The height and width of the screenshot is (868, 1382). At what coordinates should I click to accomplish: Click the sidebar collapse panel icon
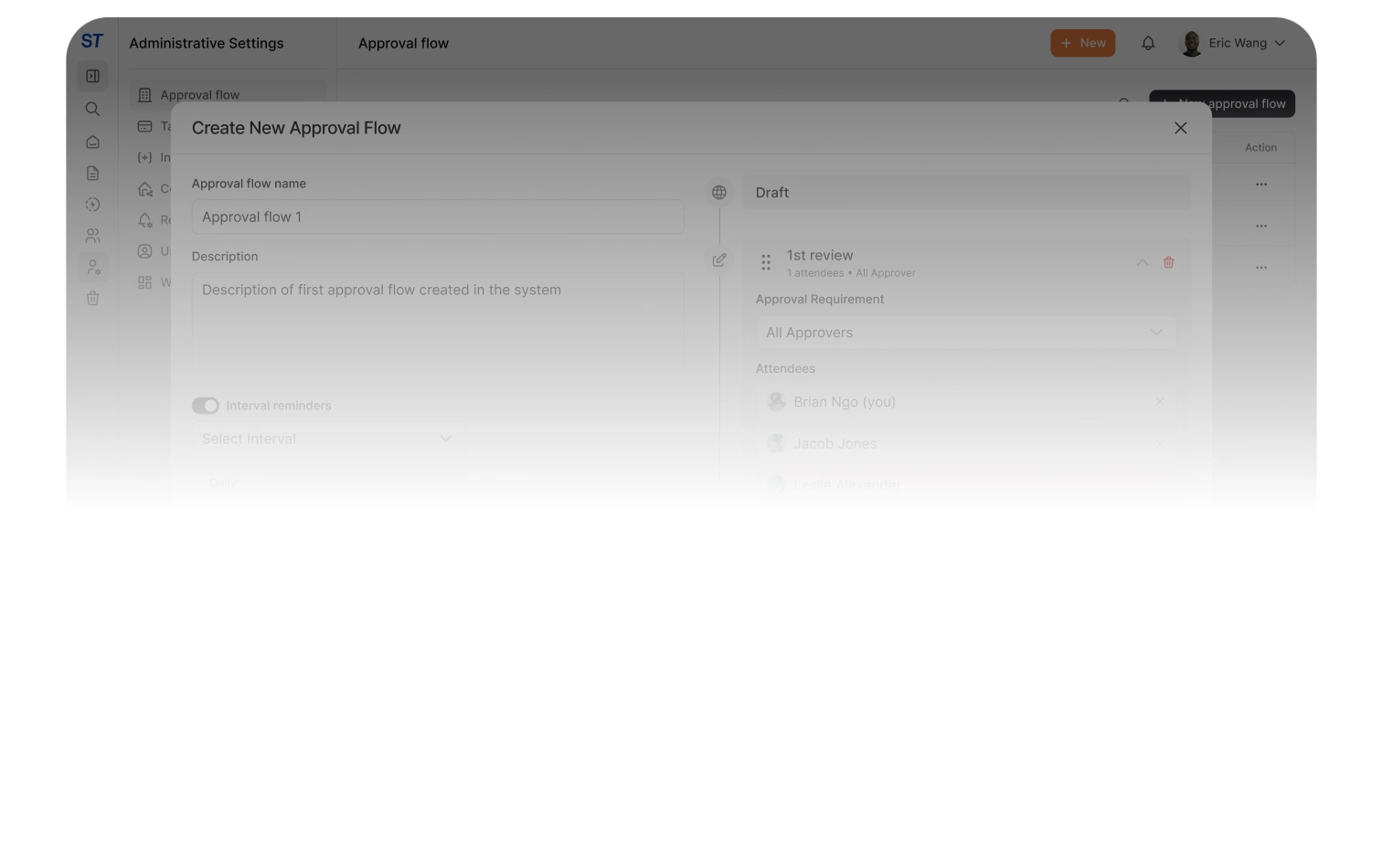point(92,76)
